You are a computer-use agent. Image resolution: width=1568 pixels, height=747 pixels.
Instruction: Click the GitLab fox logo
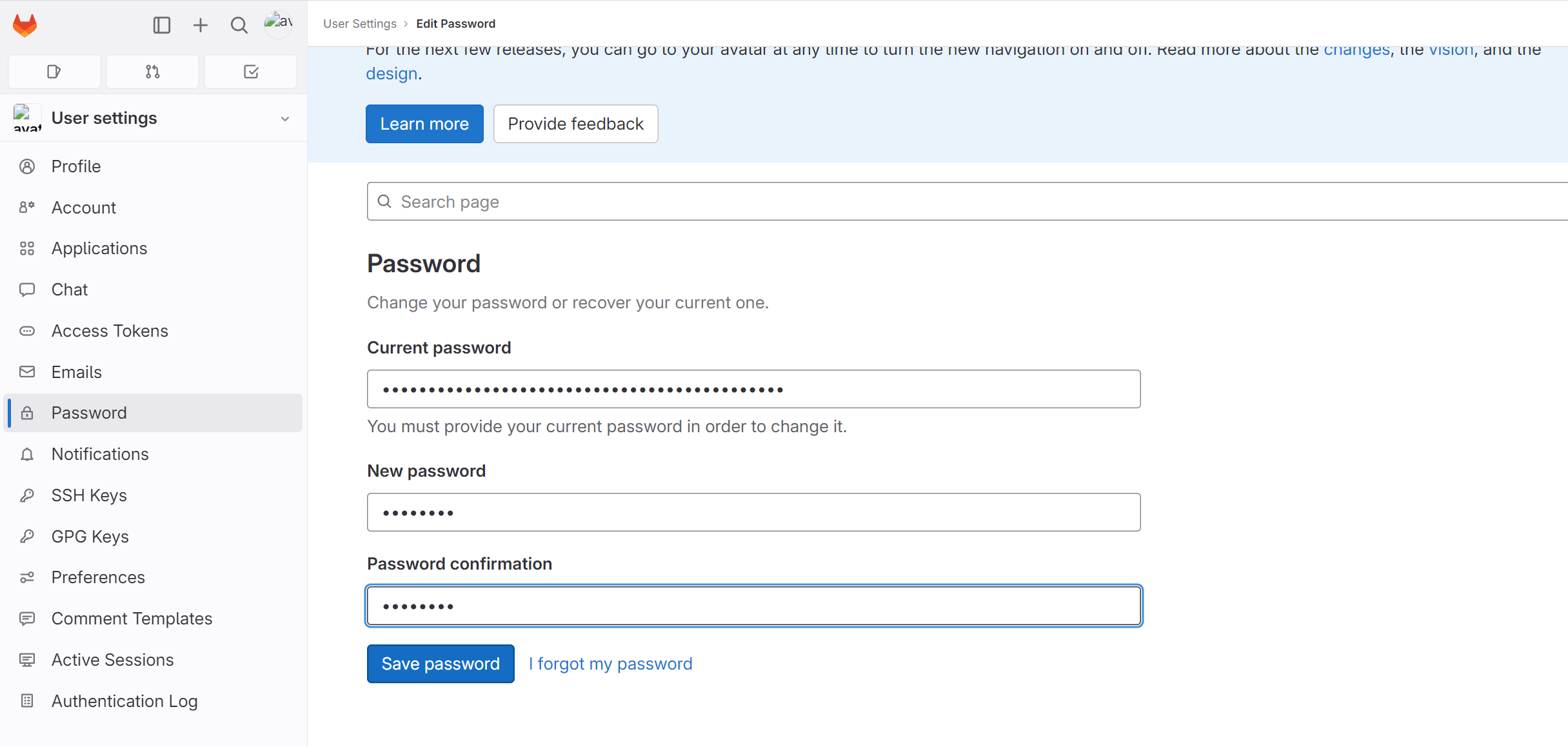(25, 25)
